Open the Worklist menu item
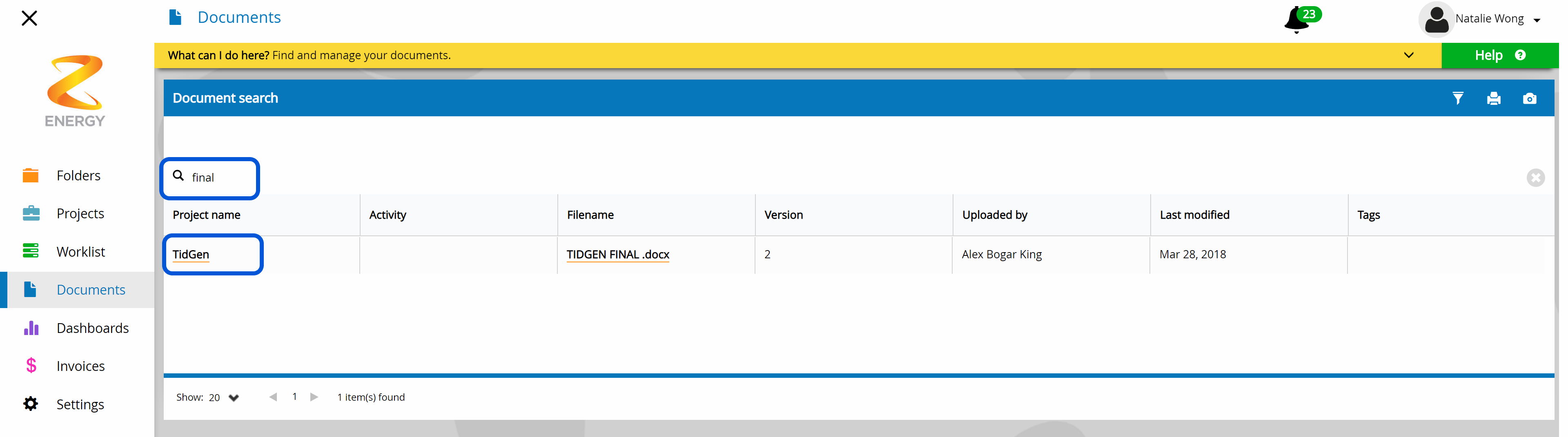This screenshot has height=437, width=1568. [x=81, y=251]
